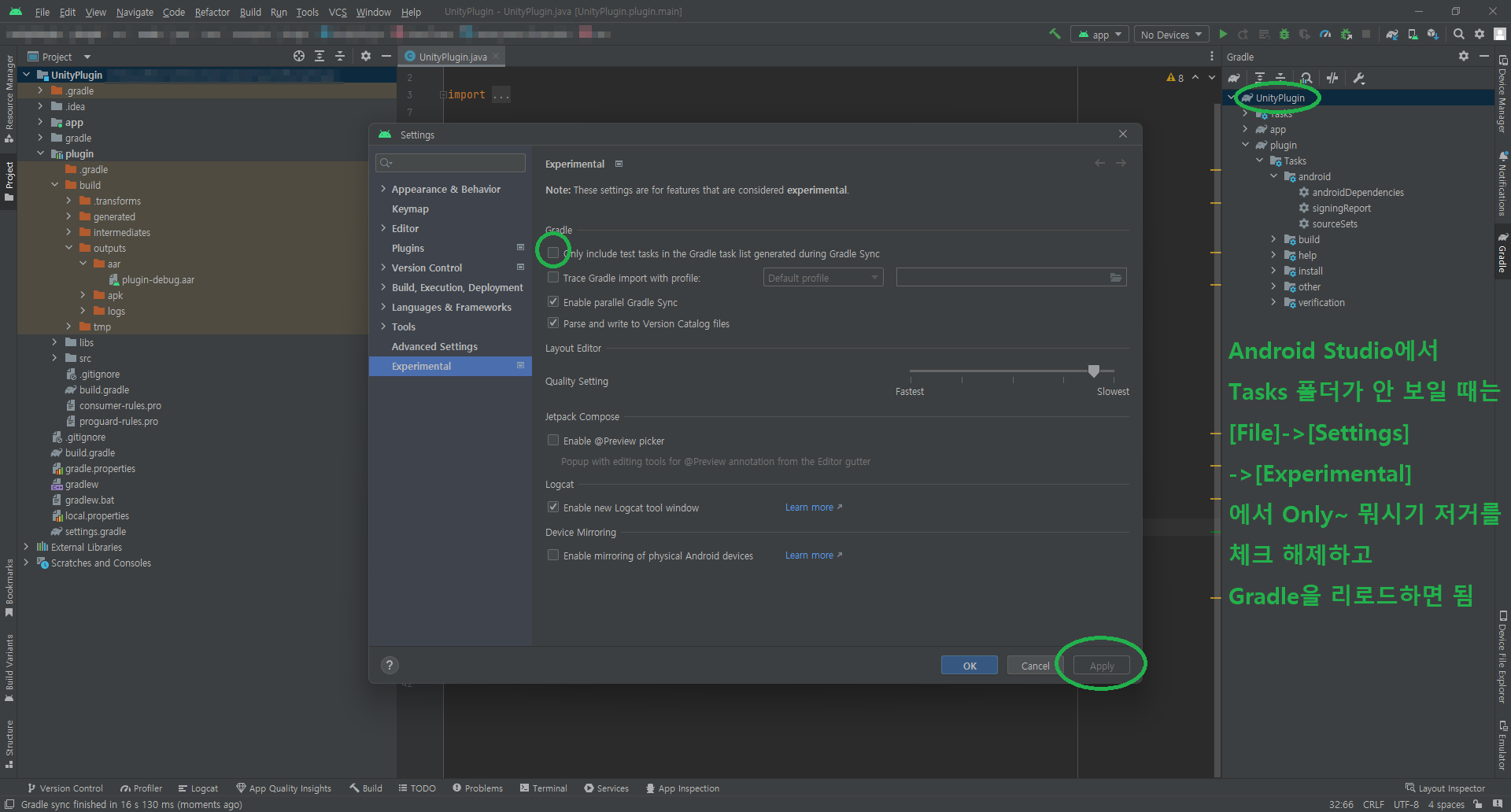Open the SDK Manager icon
The image size is (1511, 812).
pos(1433,34)
